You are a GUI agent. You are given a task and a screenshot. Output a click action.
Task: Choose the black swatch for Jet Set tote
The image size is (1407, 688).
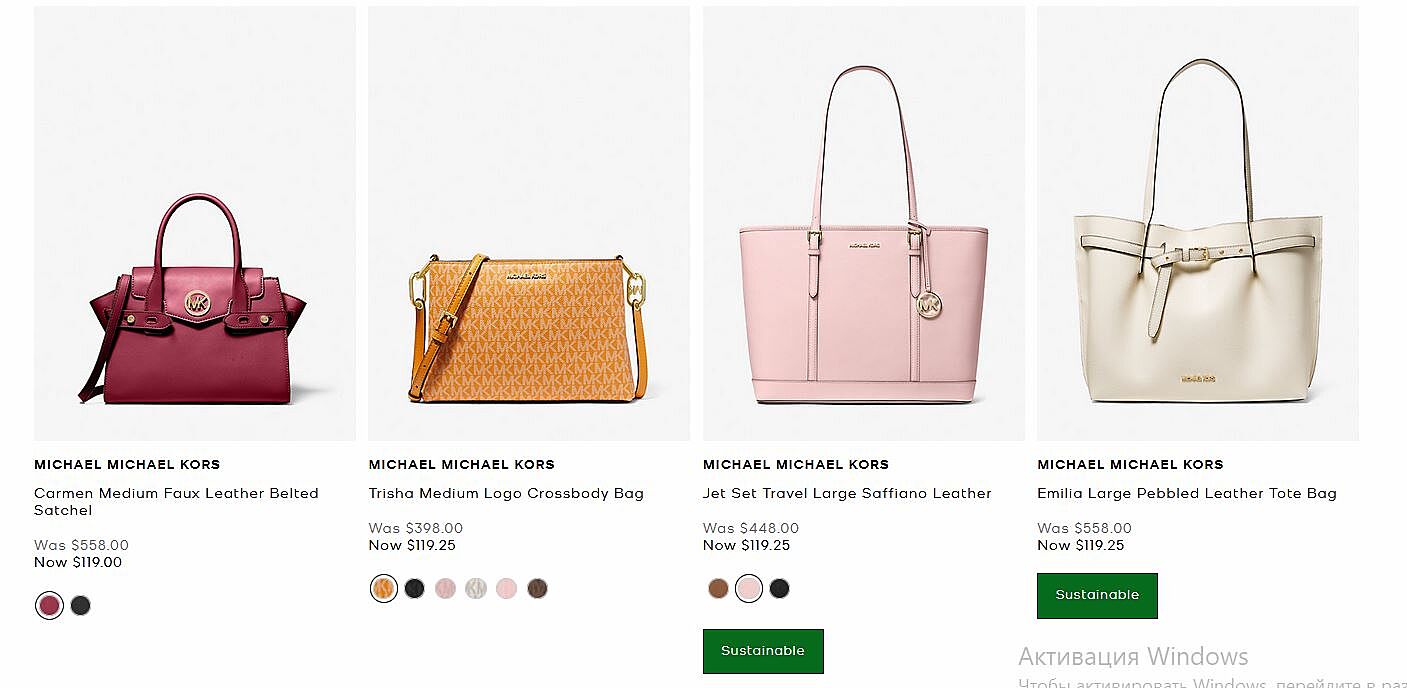tap(779, 588)
